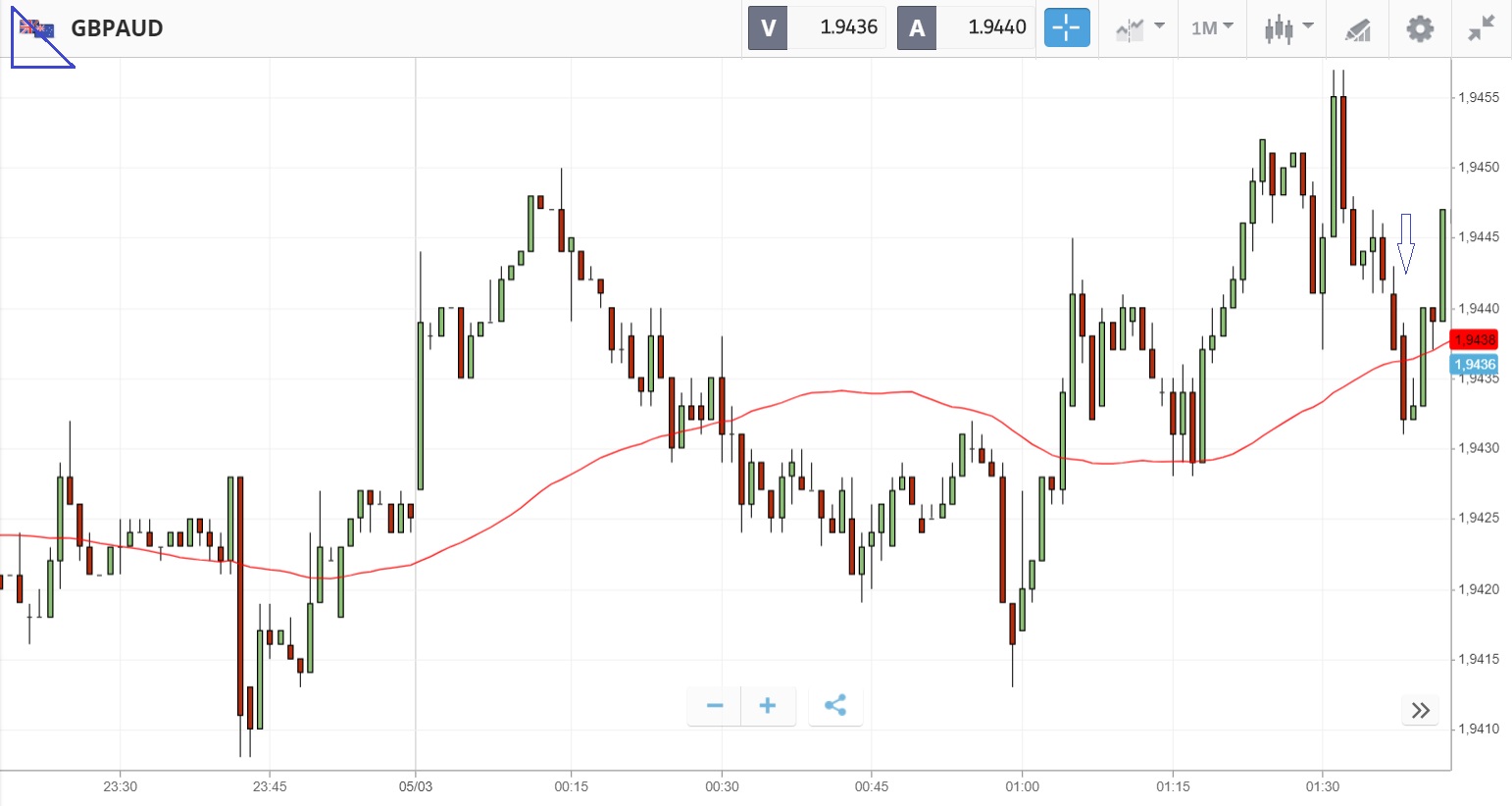This screenshot has width=1512, height=806.
Task: Zoom in with the plus button
Action: 768,706
